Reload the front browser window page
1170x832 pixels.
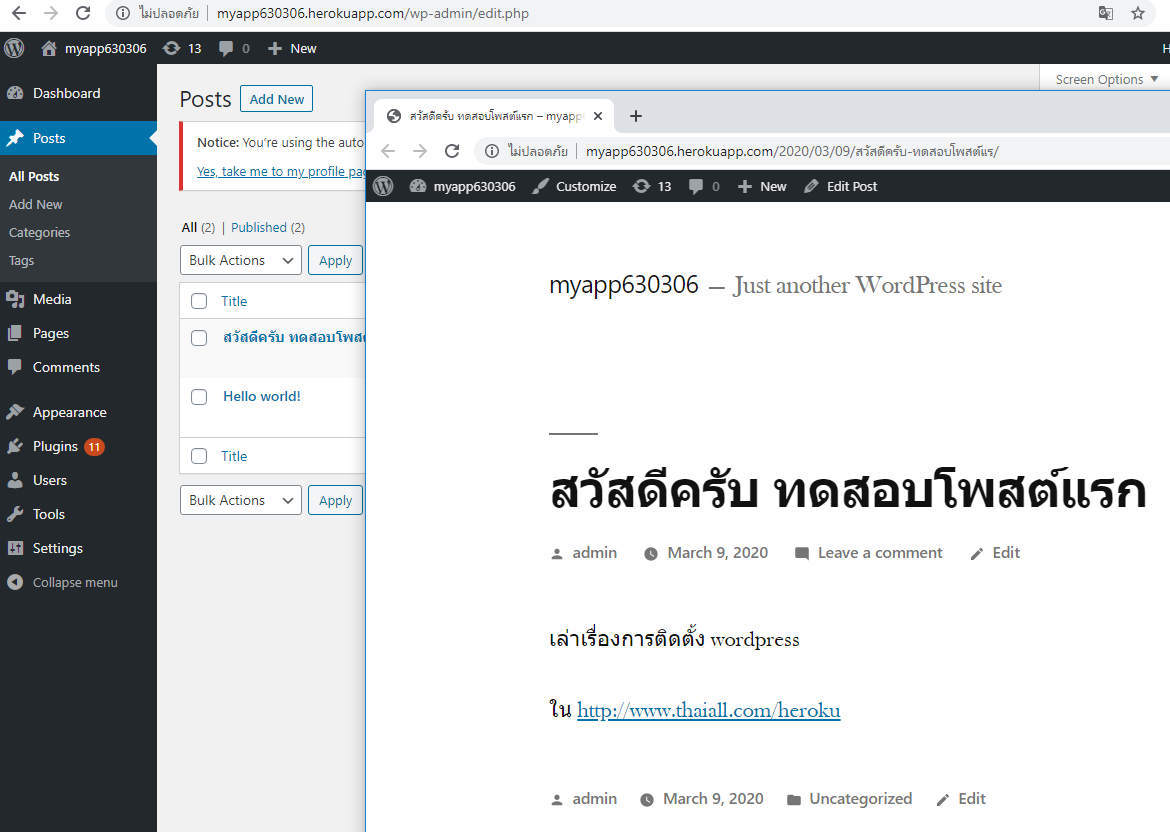coord(452,151)
